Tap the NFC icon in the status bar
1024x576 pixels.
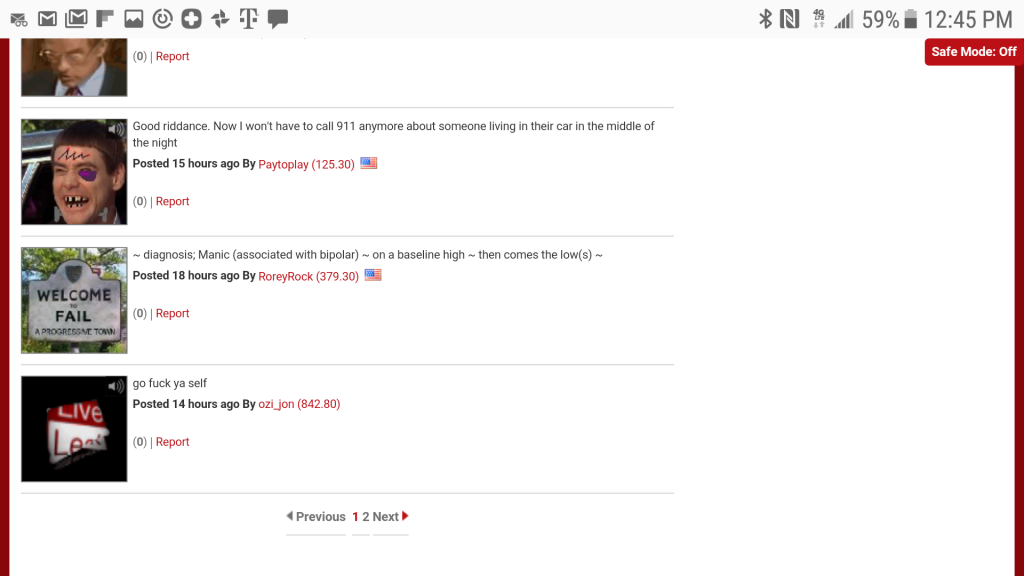click(x=790, y=19)
